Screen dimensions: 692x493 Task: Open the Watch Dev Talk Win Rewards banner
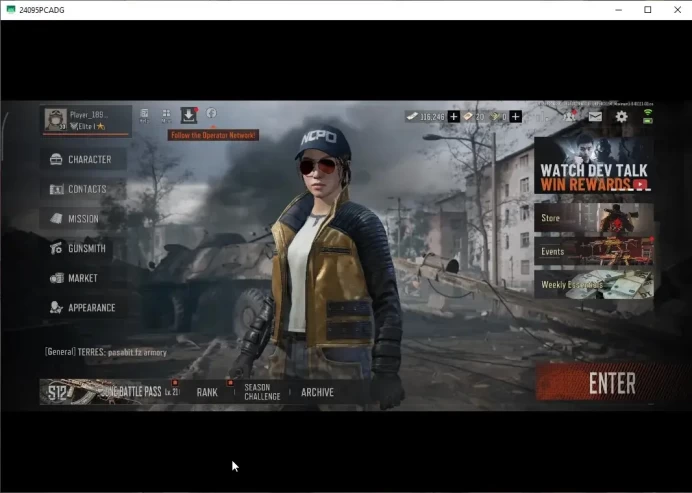(594, 165)
